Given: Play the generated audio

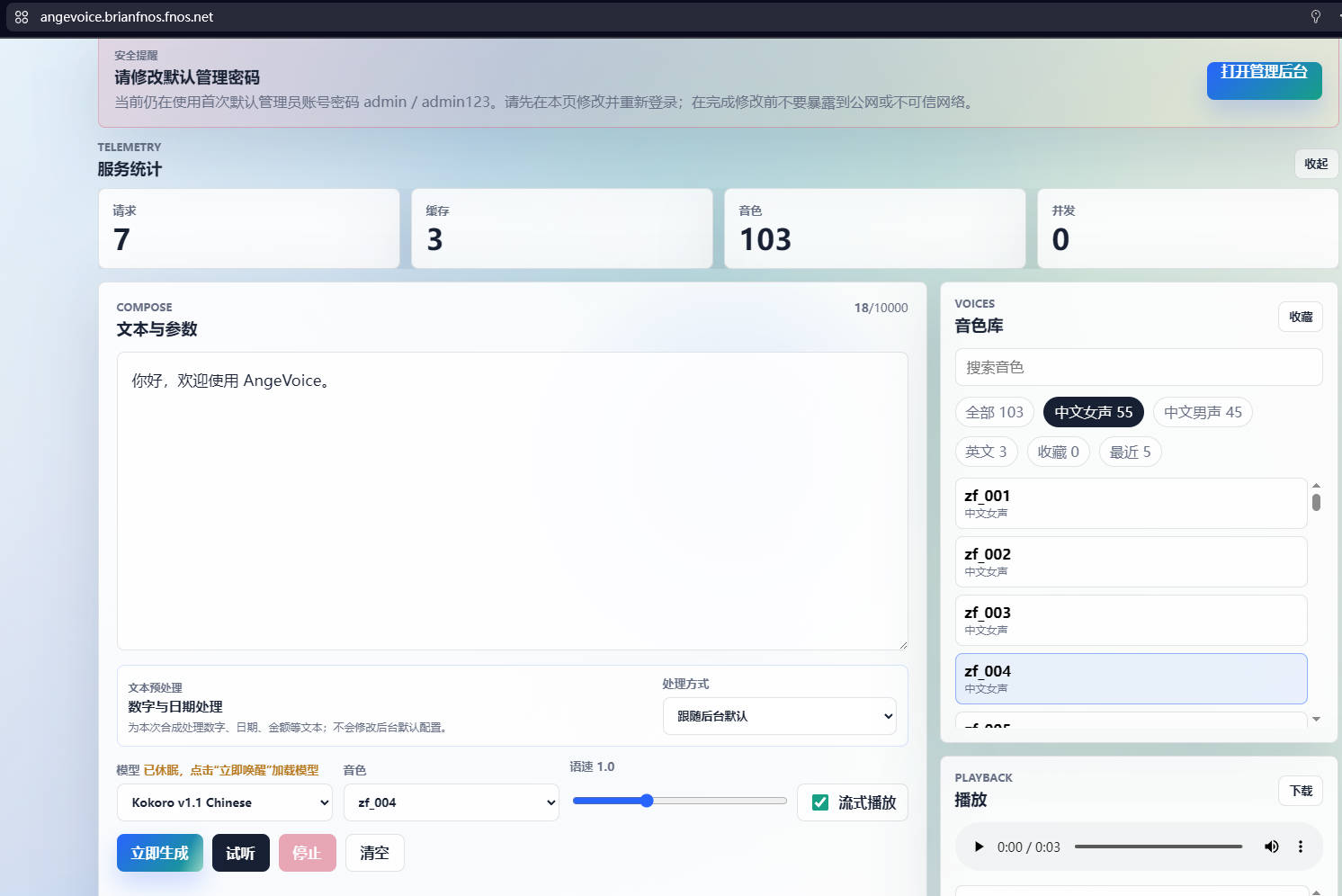Looking at the screenshot, I should coord(980,847).
